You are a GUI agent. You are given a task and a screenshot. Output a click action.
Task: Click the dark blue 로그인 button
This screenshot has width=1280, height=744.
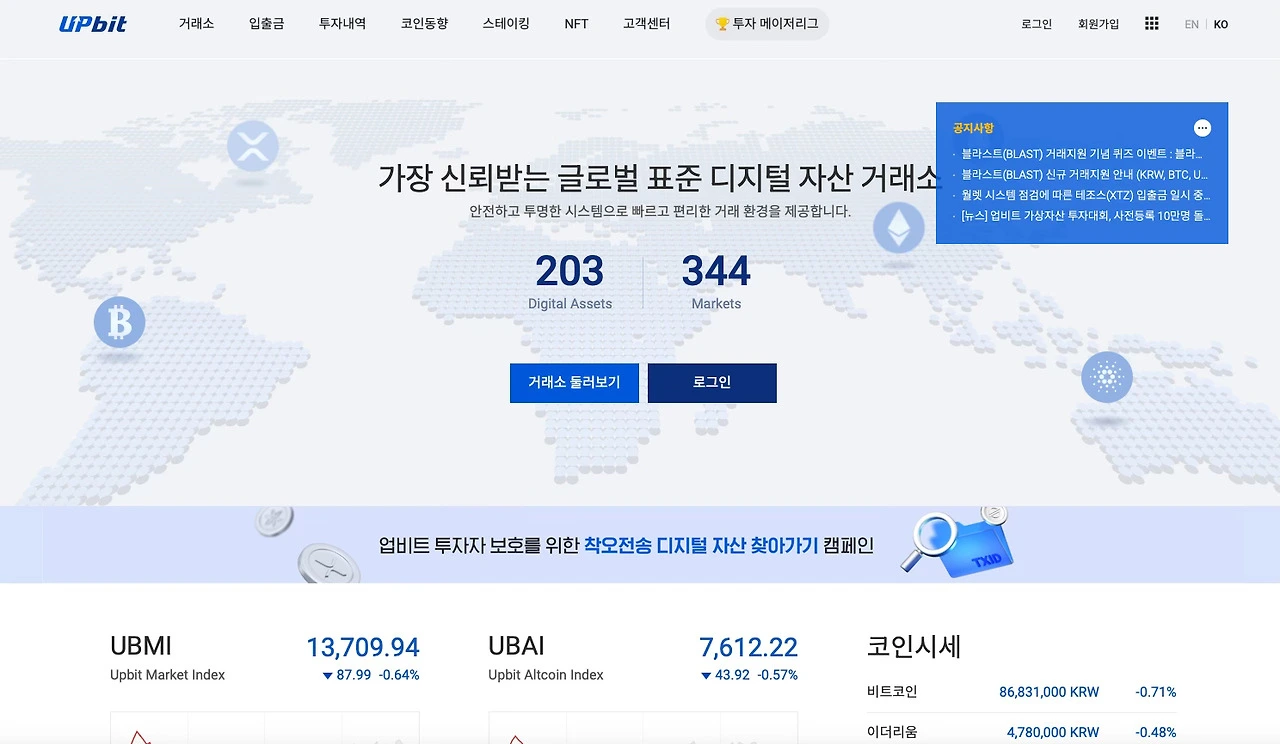click(712, 383)
